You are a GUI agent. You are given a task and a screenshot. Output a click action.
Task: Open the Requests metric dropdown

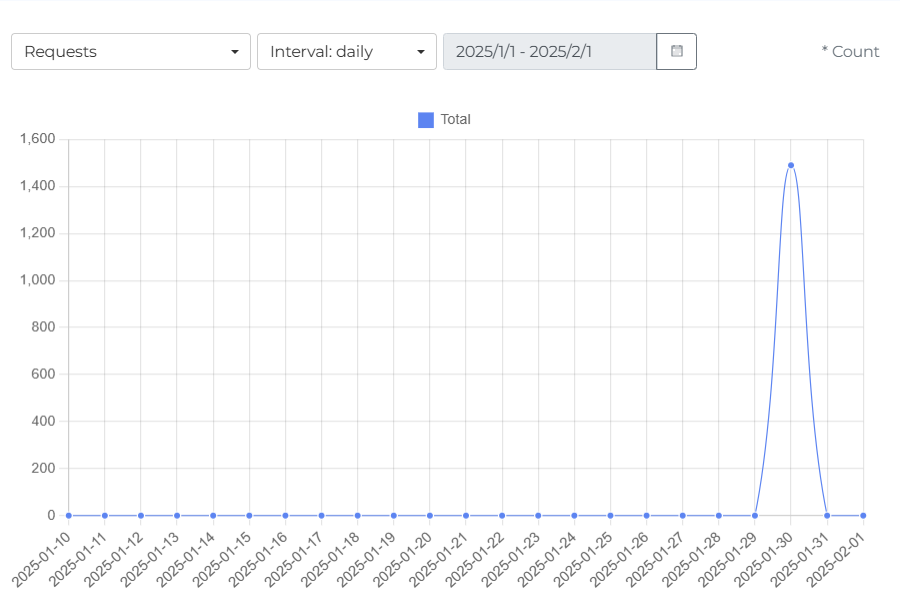pos(130,52)
